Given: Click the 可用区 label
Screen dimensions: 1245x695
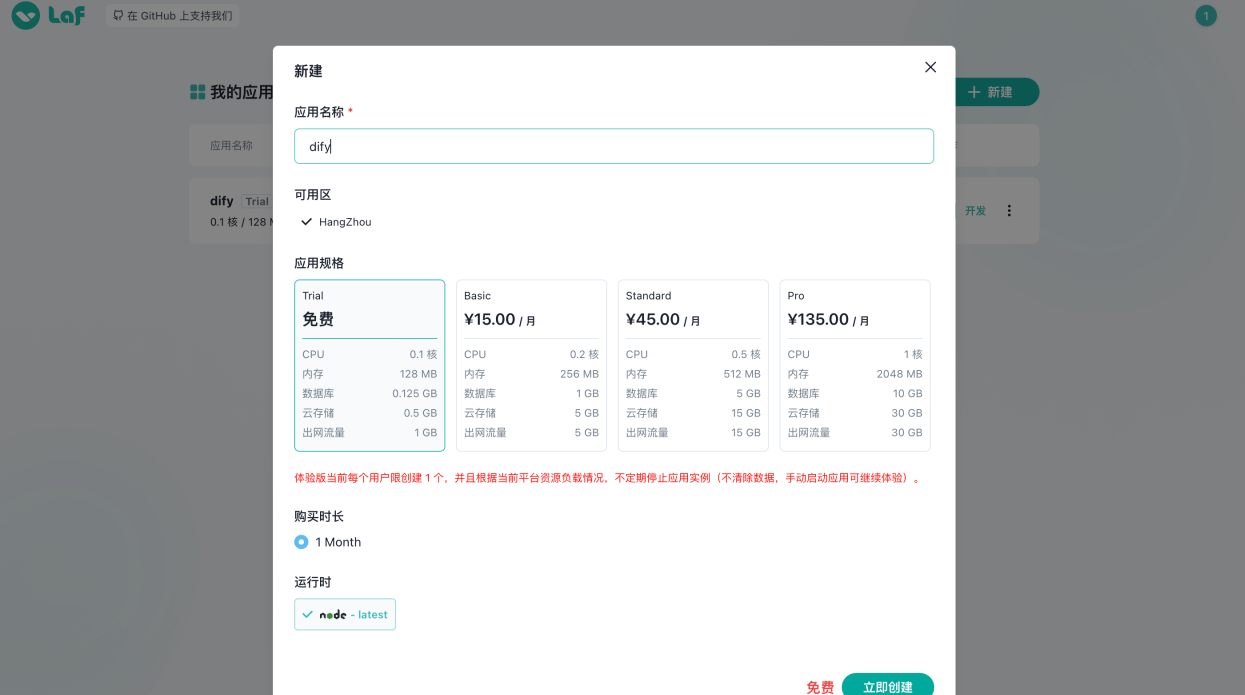Looking at the screenshot, I should (x=312, y=195).
